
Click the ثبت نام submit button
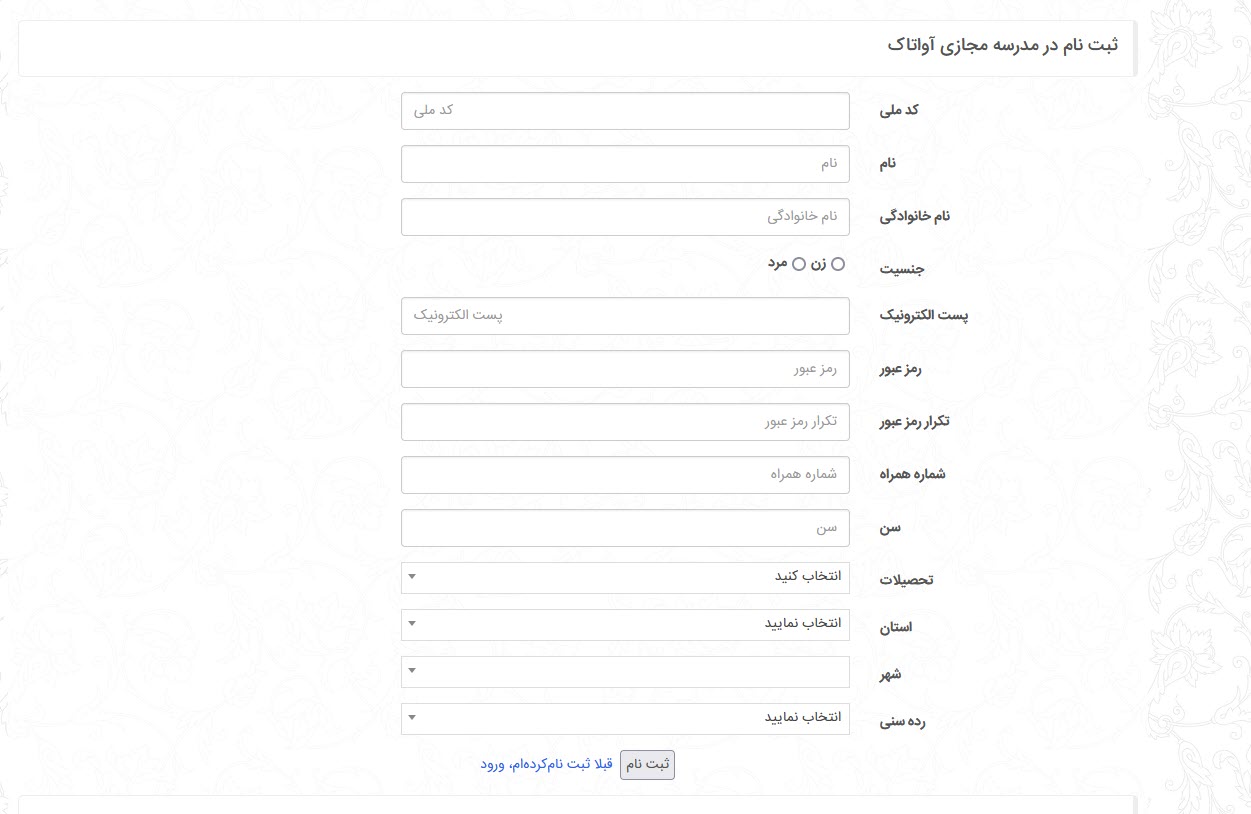[647, 764]
